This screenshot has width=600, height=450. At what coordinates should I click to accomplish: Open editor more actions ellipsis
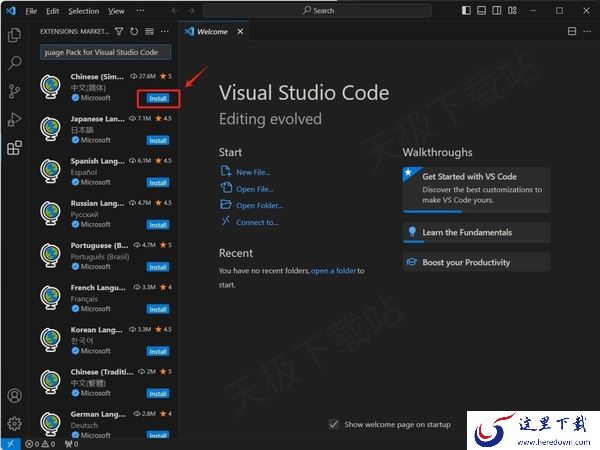(x=587, y=31)
